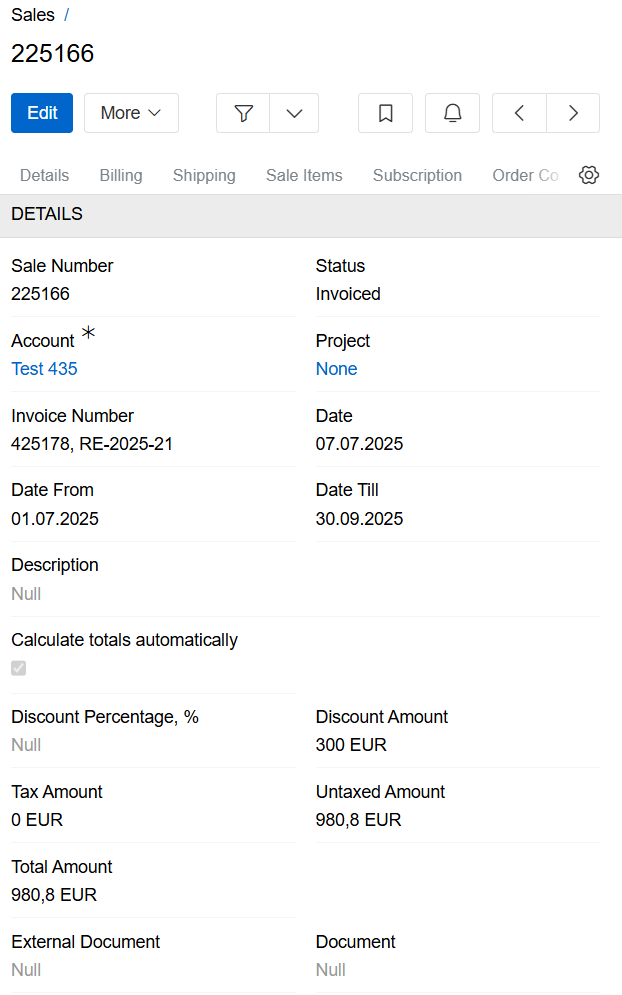Click the bookmark icon button
Image resolution: width=622 pixels, height=995 pixels.
pos(385,113)
